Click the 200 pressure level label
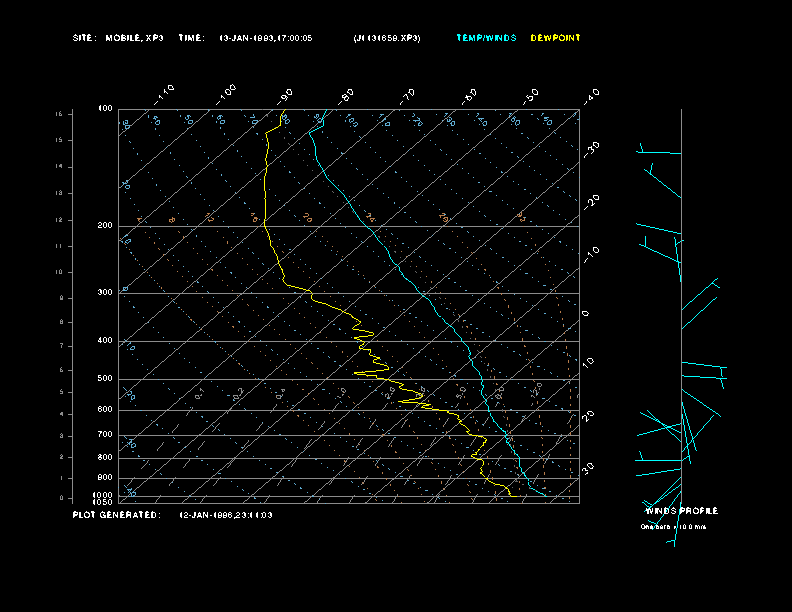The image size is (792, 612). [105, 226]
